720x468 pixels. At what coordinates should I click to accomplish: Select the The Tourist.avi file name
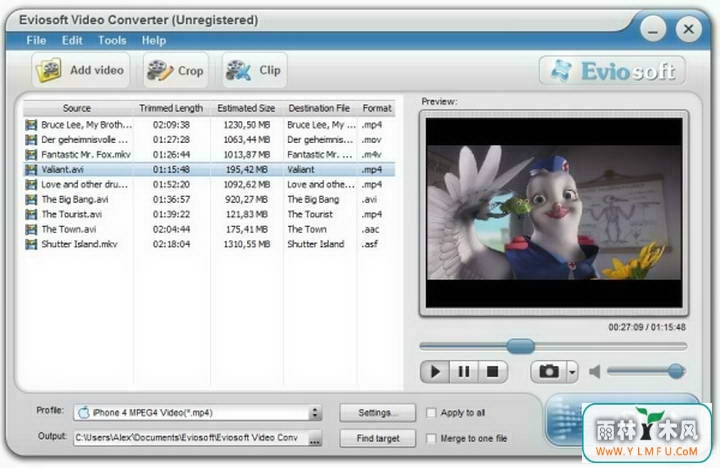tap(72, 214)
